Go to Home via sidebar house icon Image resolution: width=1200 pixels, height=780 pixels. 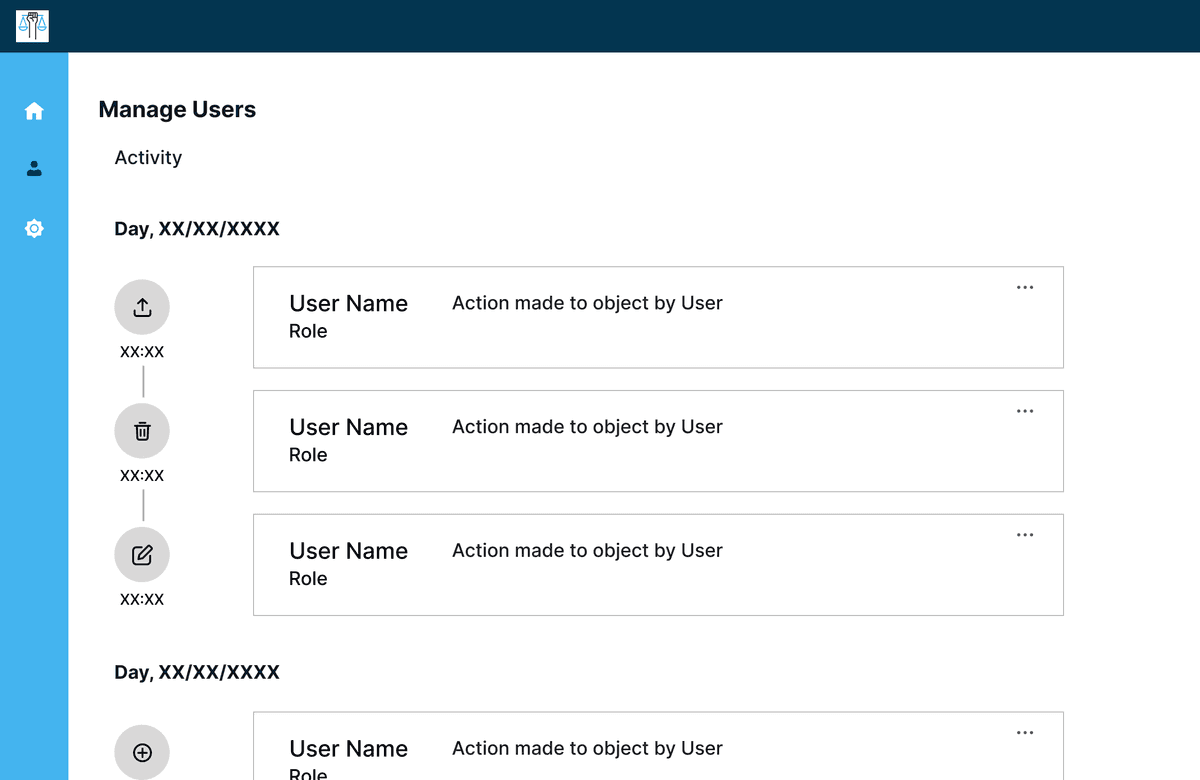pyautogui.click(x=34, y=111)
